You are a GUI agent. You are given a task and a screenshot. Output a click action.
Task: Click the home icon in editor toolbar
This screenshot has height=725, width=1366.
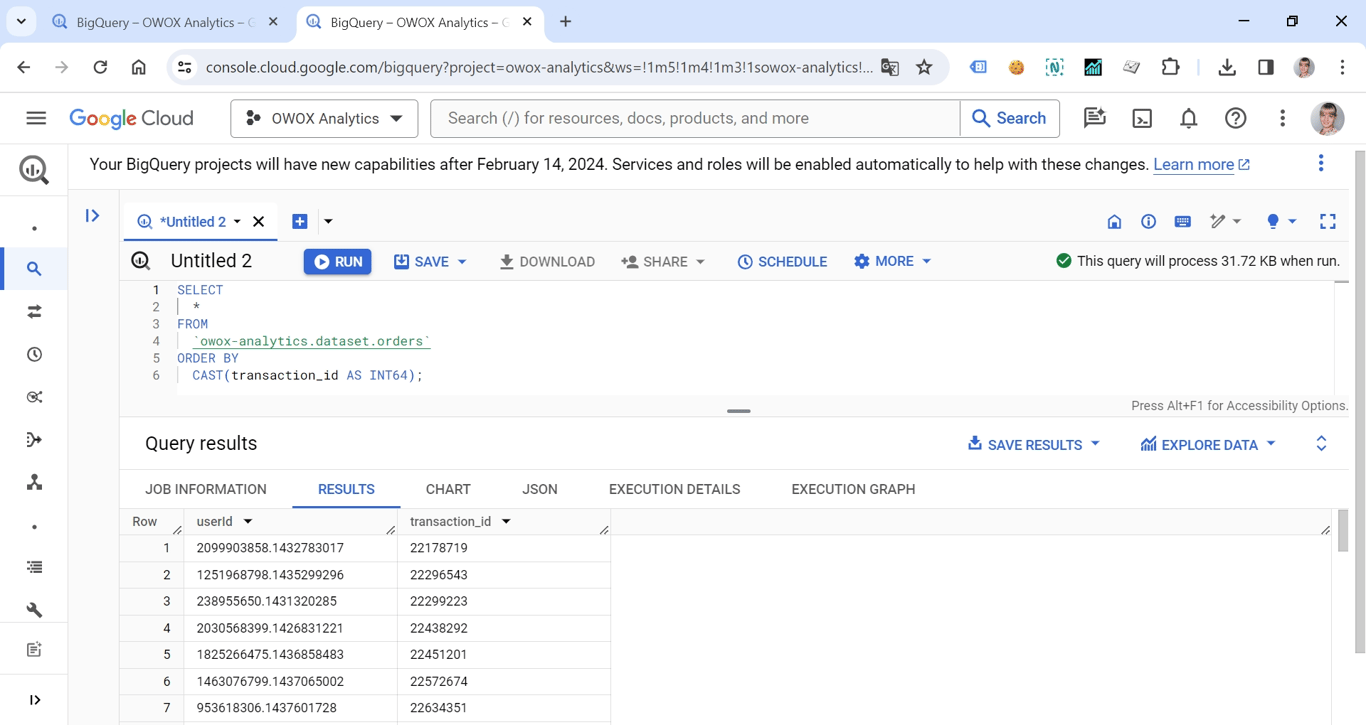click(1114, 222)
